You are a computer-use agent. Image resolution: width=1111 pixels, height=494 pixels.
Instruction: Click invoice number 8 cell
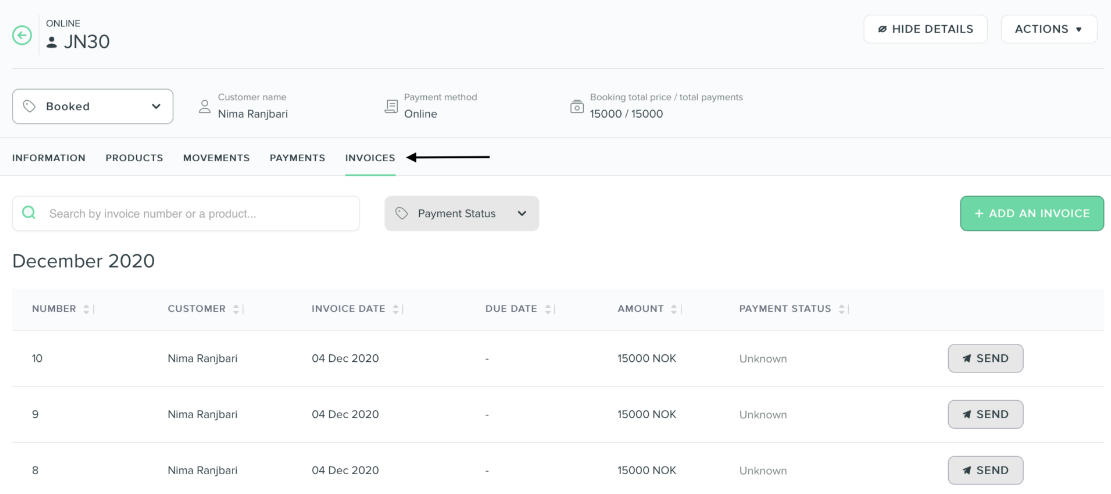pos(35,471)
